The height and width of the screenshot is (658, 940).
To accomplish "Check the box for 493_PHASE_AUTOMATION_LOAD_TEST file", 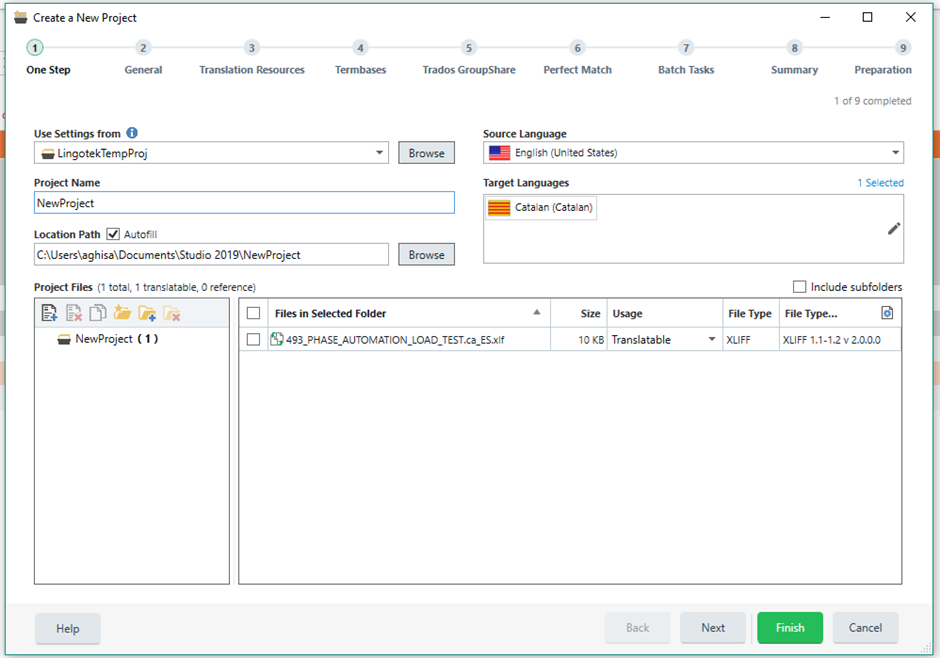I will pyautogui.click(x=253, y=340).
